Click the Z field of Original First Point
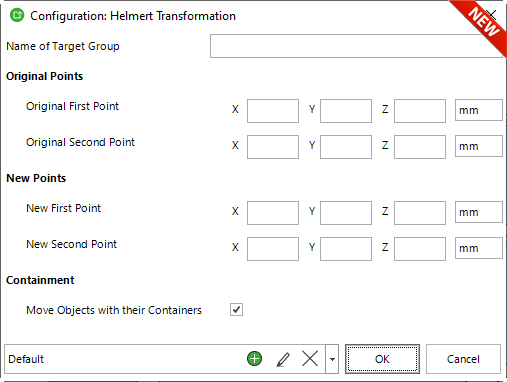Image resolution: width=507 pixels, height=382 pixels. [x=420, y=111]
